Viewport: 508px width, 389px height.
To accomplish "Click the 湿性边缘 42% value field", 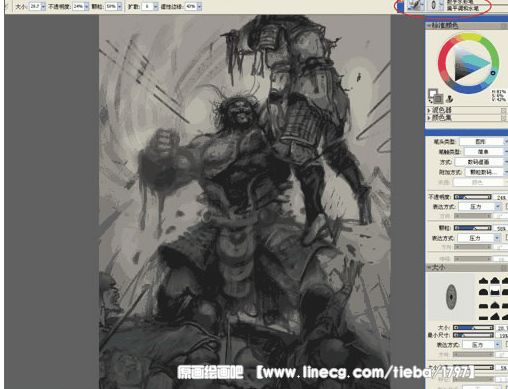I will (191, 6).
